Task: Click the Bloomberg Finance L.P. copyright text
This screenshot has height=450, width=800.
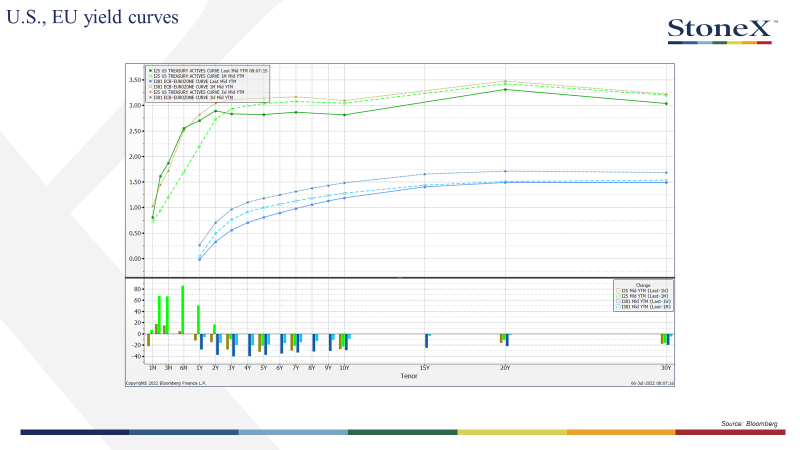Action: tap(166, 383)
